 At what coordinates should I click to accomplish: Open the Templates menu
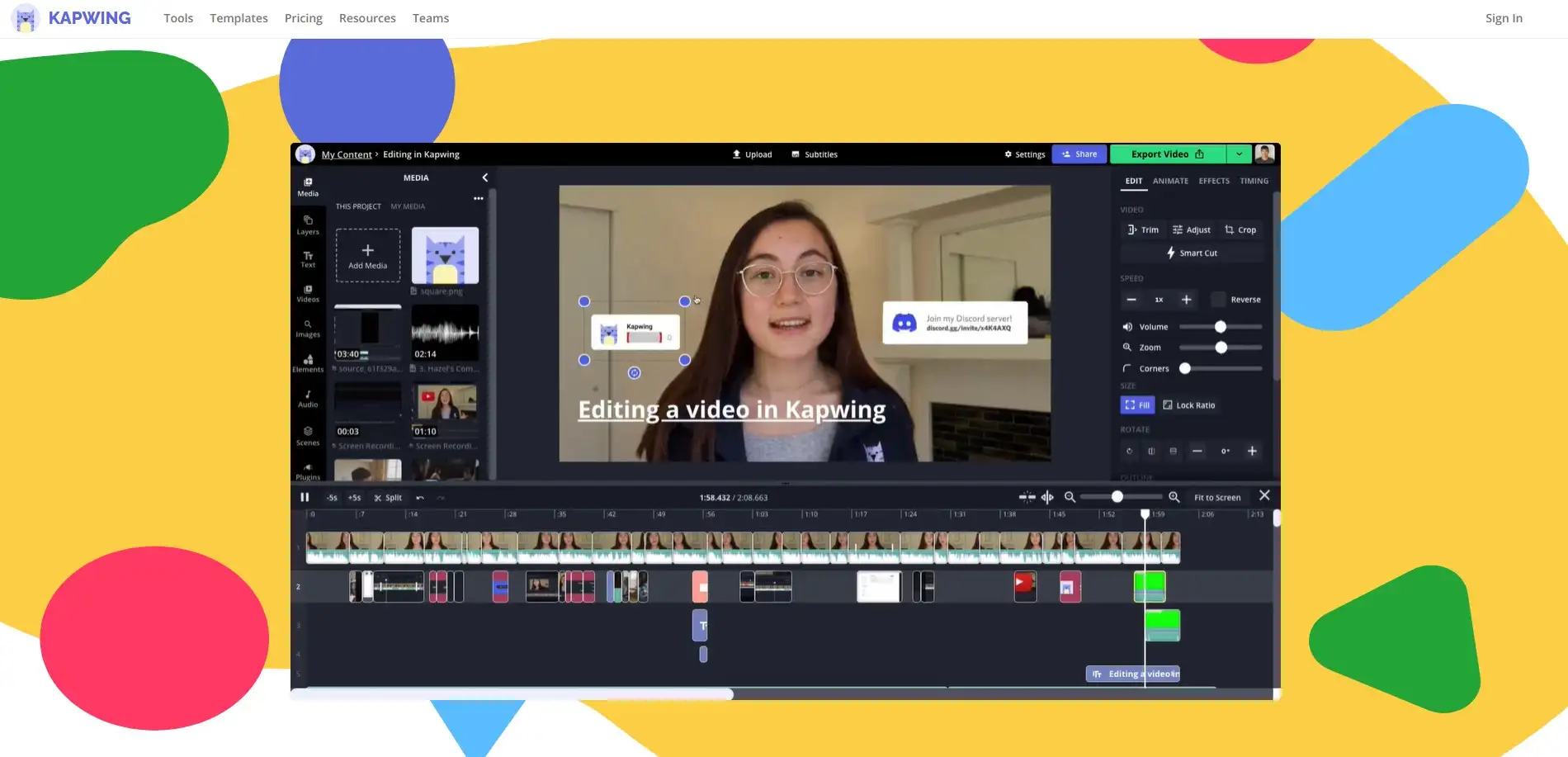(x=239, y=18)
